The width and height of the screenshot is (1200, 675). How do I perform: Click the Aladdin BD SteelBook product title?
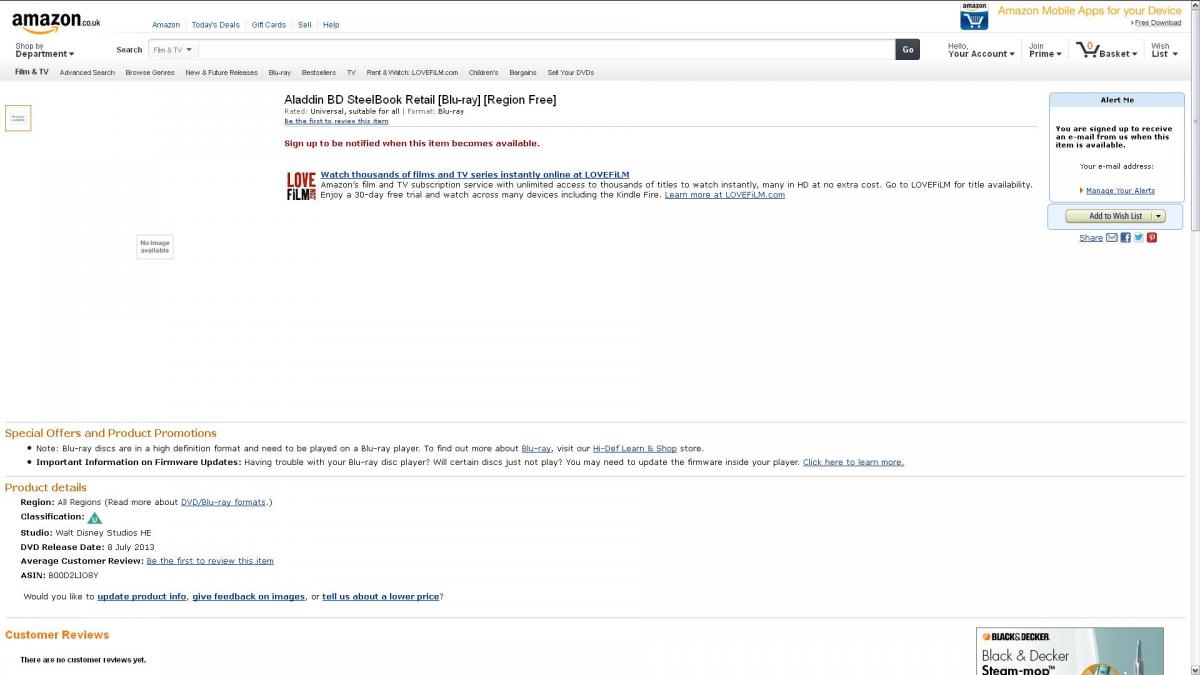pyautogui.click(x=420, y=100)
